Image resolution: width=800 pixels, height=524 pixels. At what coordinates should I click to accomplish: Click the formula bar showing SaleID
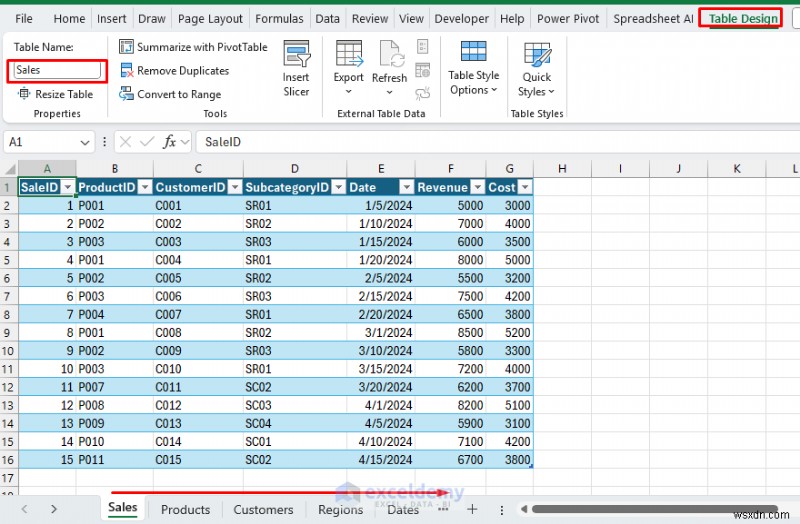point(497,142)
